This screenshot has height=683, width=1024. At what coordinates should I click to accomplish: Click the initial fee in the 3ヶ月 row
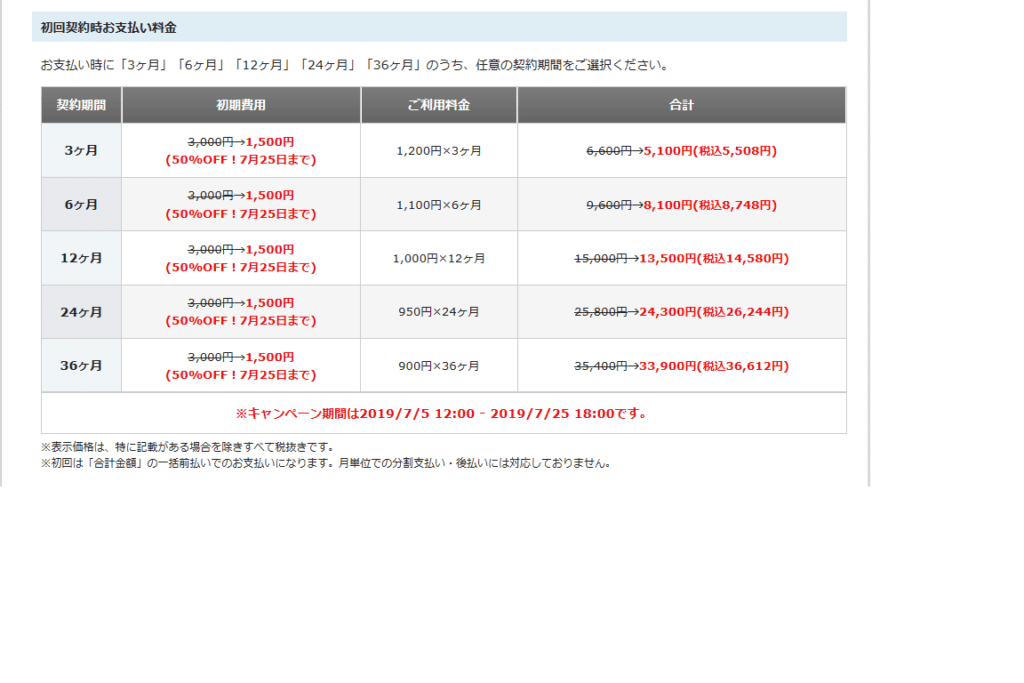point(241,151)
